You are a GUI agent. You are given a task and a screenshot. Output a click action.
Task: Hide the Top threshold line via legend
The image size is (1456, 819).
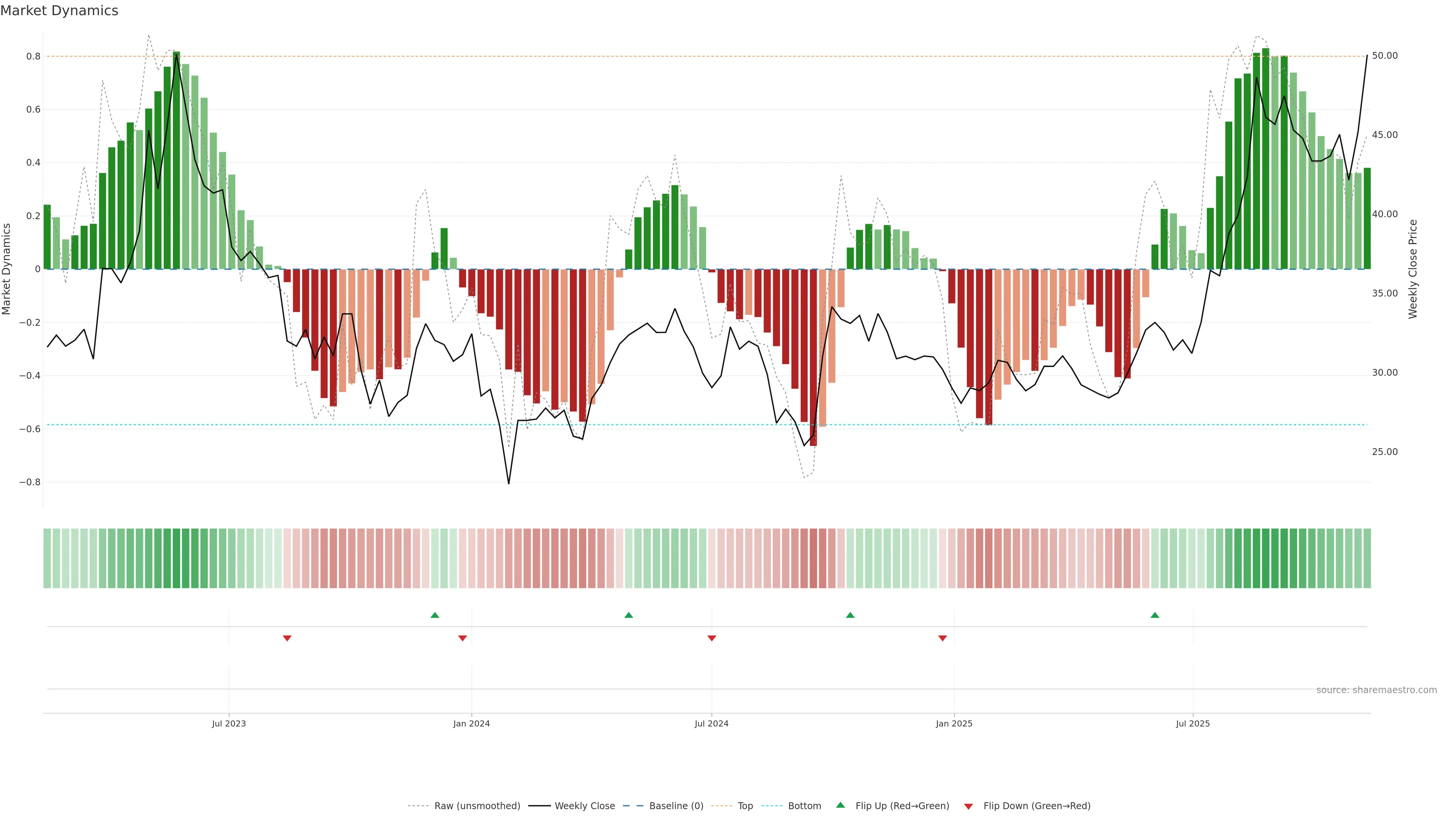pyautogui.click(x=745, y=806)
